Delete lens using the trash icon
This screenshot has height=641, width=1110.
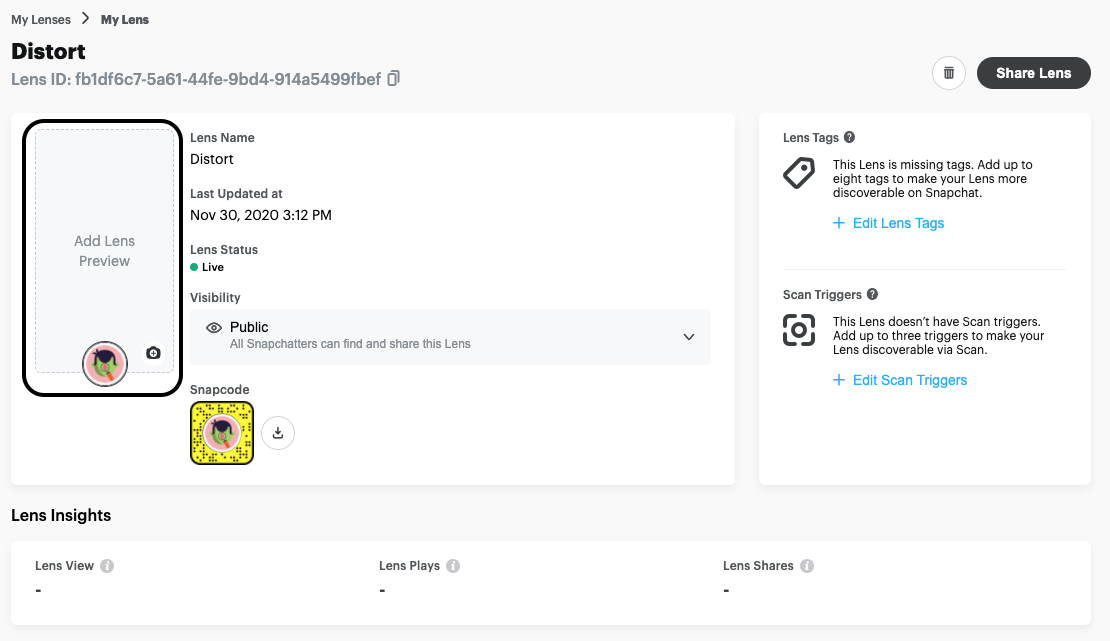948,73
